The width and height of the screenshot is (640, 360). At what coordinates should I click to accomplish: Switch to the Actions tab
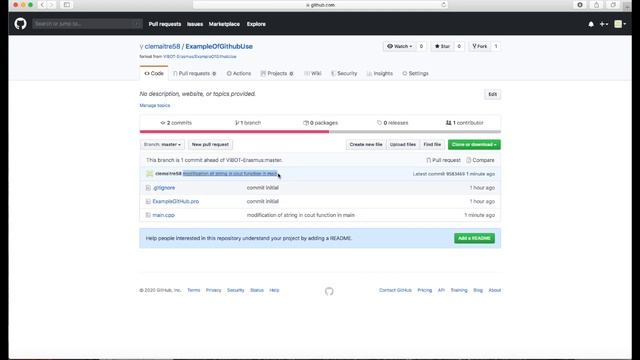tap(239, 73)
